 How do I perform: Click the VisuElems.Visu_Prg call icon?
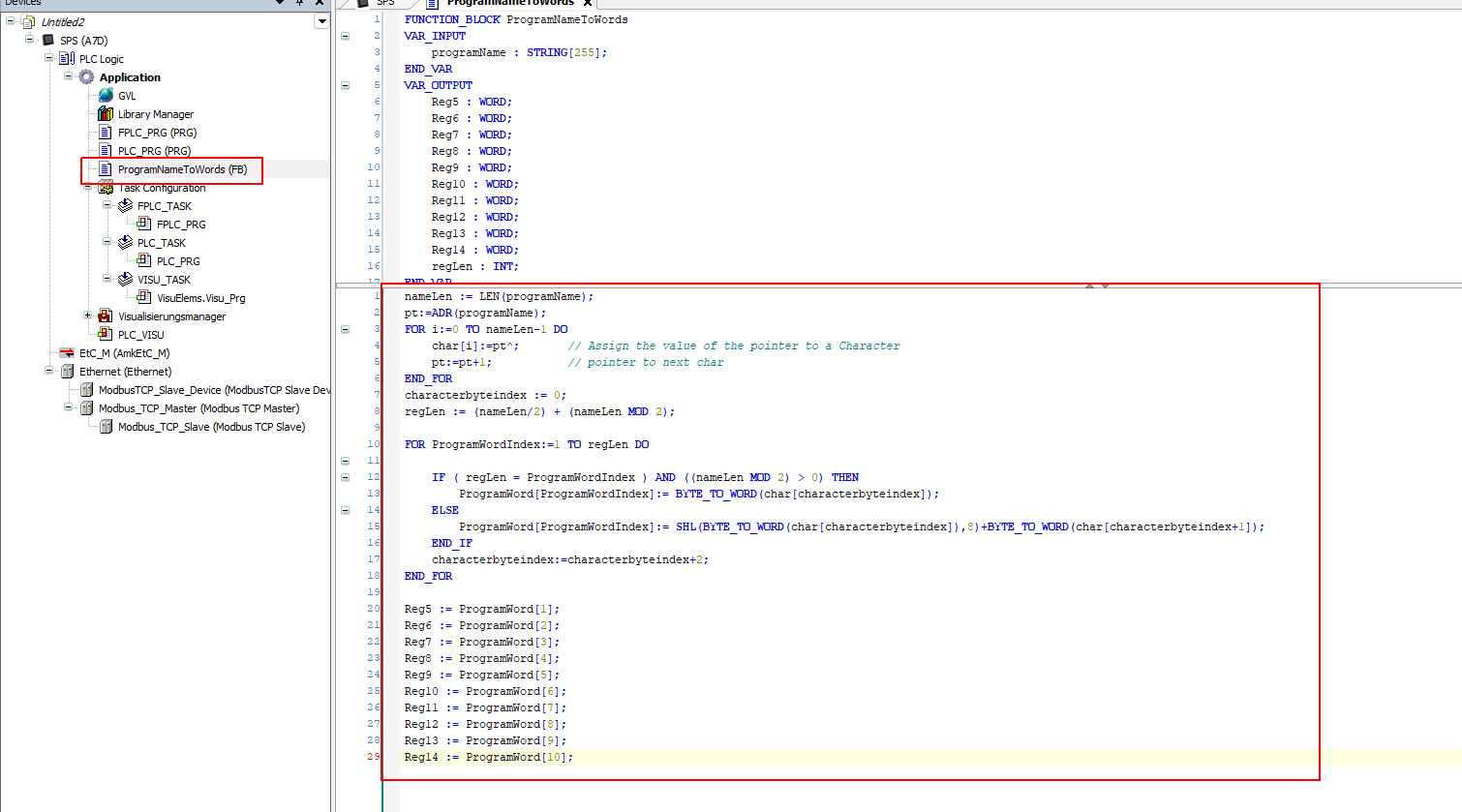click(x=144, y=298)
